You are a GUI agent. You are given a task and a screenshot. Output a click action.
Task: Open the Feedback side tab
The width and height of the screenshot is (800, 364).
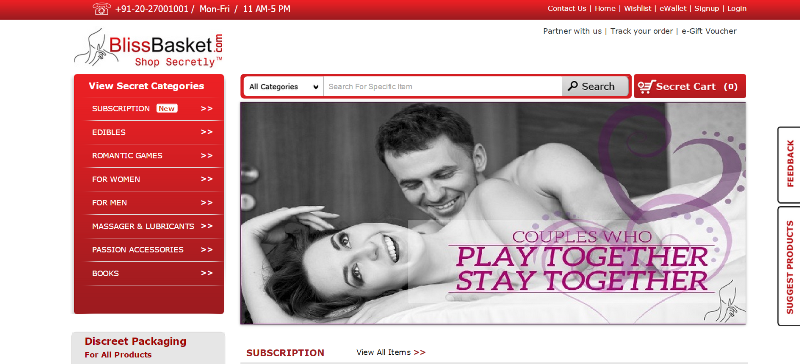(789, 164)
